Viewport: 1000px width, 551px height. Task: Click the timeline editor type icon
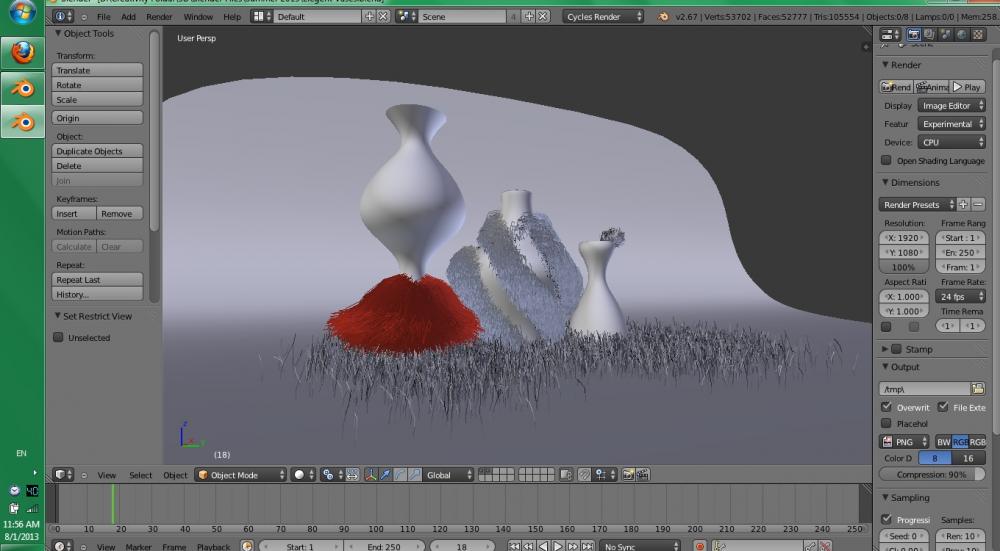(62, 547)
